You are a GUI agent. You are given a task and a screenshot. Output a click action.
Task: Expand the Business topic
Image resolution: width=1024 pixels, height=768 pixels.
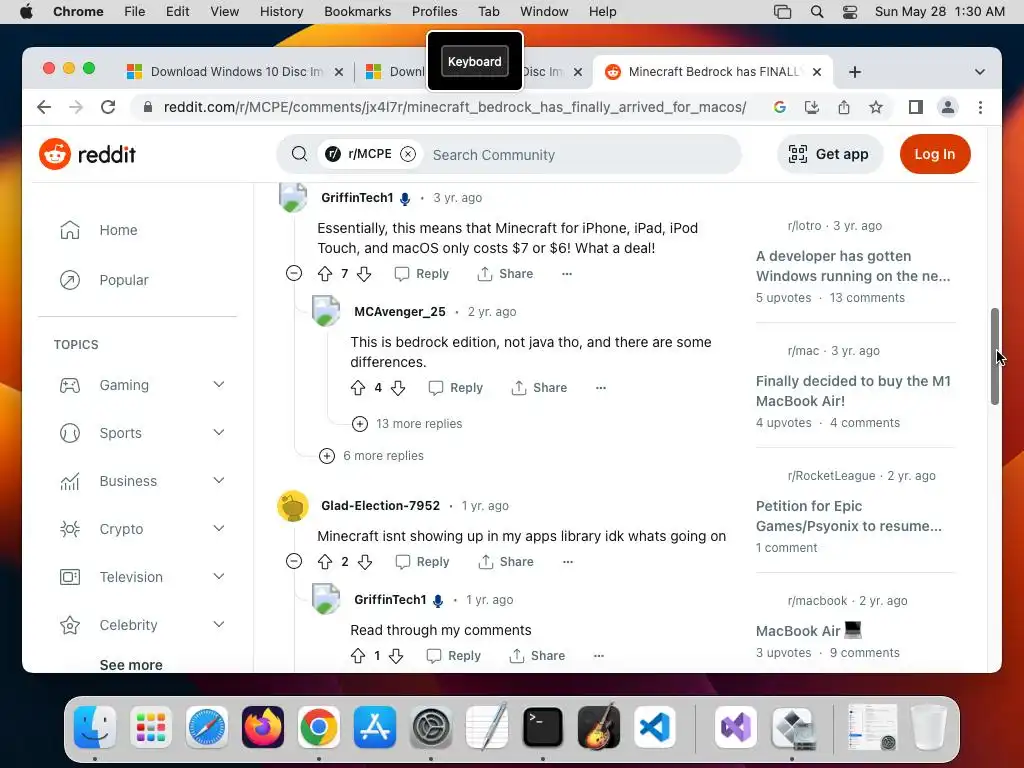pyautogui.click(x=219, y=481)
